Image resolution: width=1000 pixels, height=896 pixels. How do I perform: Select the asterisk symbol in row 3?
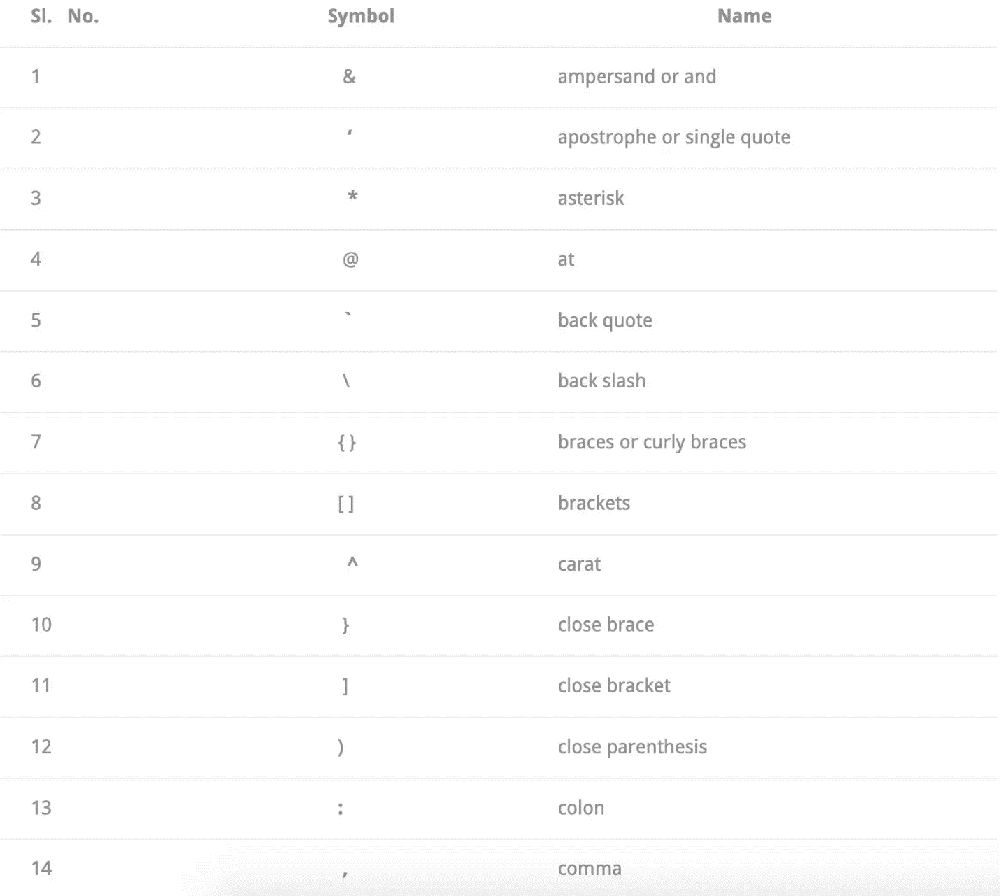pos(352,196)
